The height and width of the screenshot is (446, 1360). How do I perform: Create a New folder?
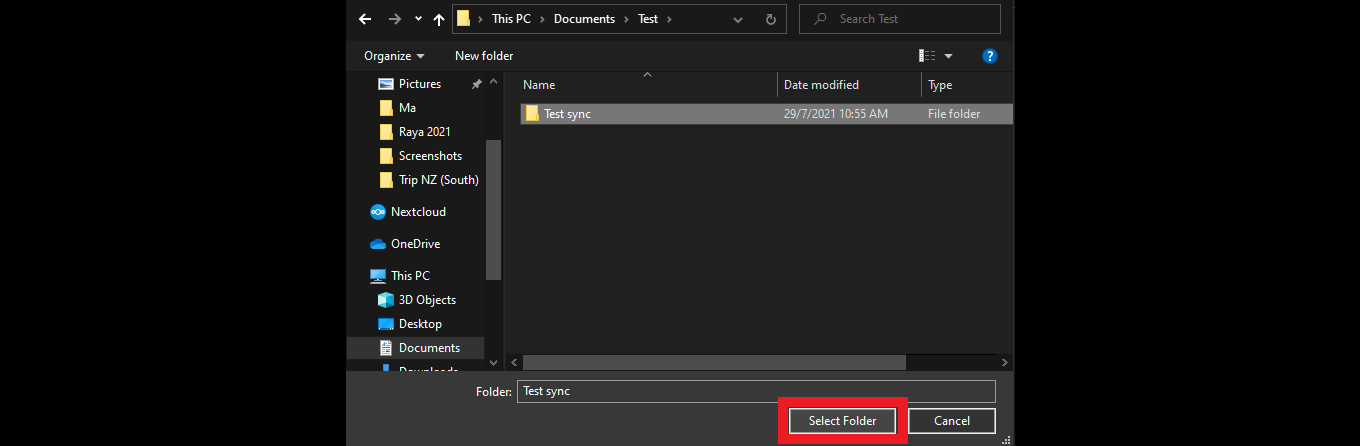click(484, 56)
